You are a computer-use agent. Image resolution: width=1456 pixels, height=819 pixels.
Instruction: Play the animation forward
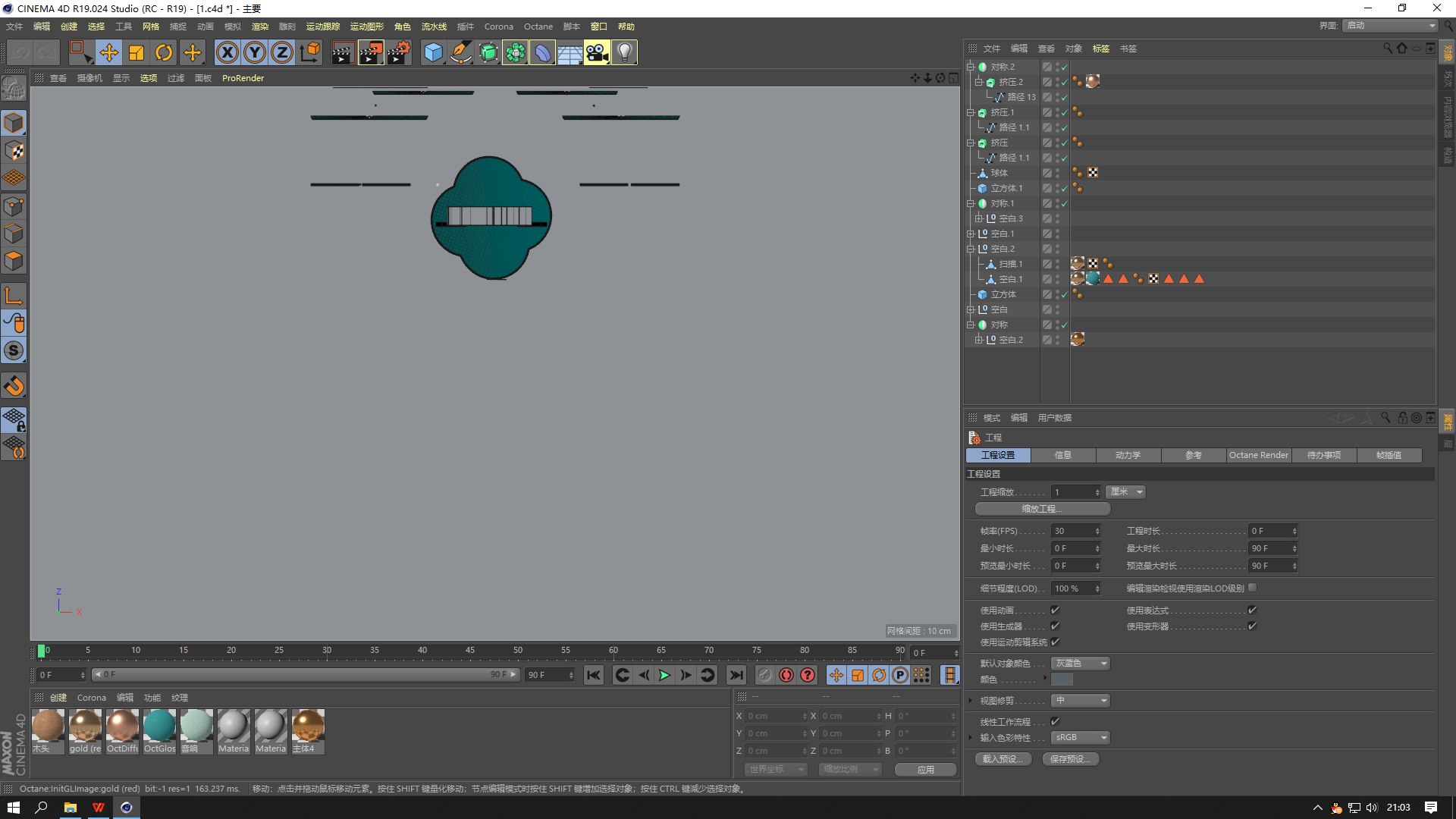click(x=664, y=675)
